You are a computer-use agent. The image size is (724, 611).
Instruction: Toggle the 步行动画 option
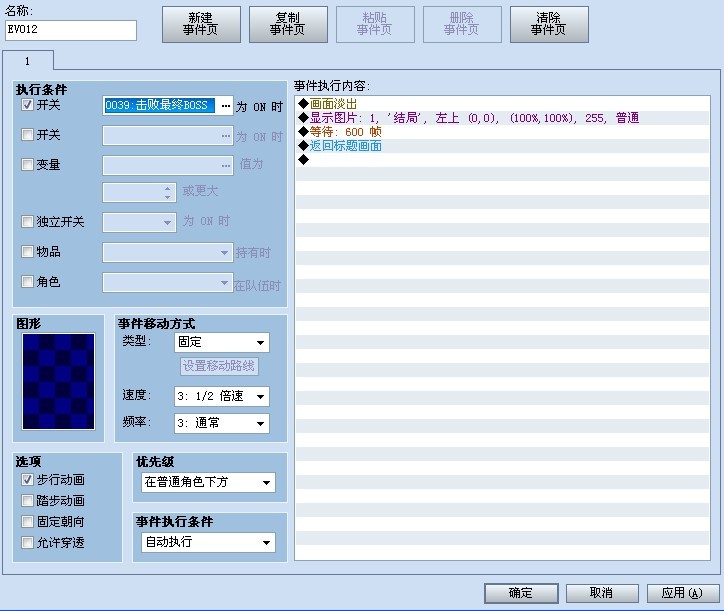tap(27, 480)
